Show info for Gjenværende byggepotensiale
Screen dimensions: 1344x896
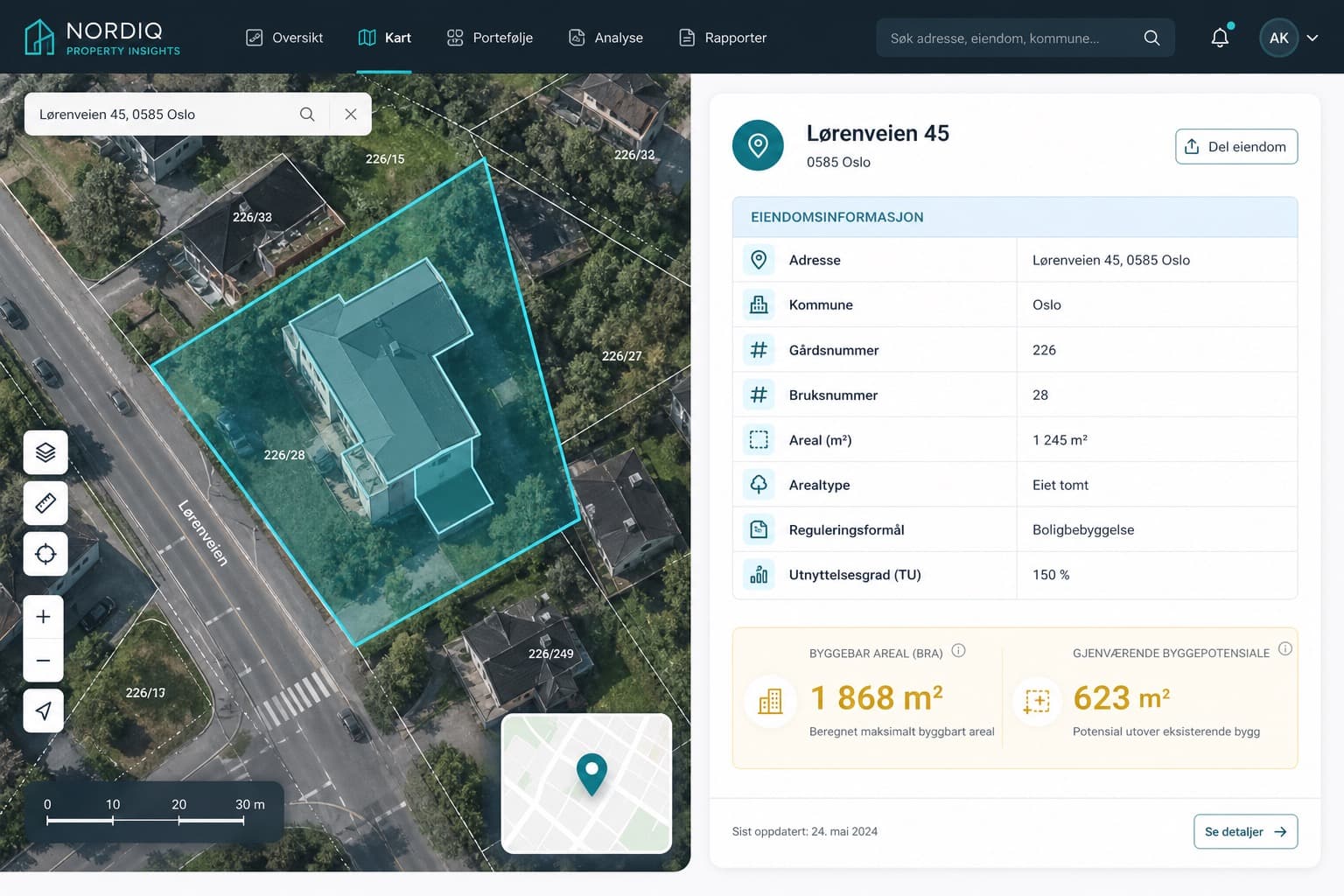(x=1284, y=649)
